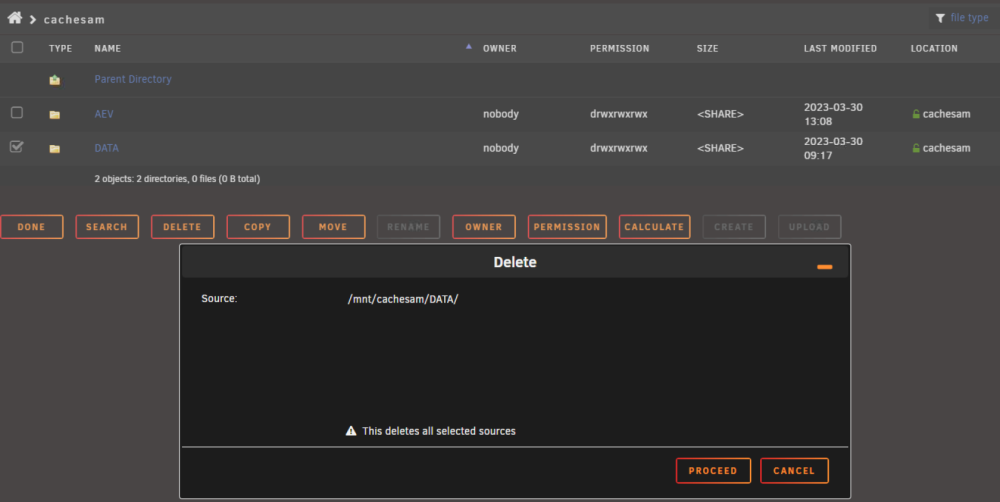Click the file type filter link
The height and width of the screenshot is (502, 1000).
[969, 18]
